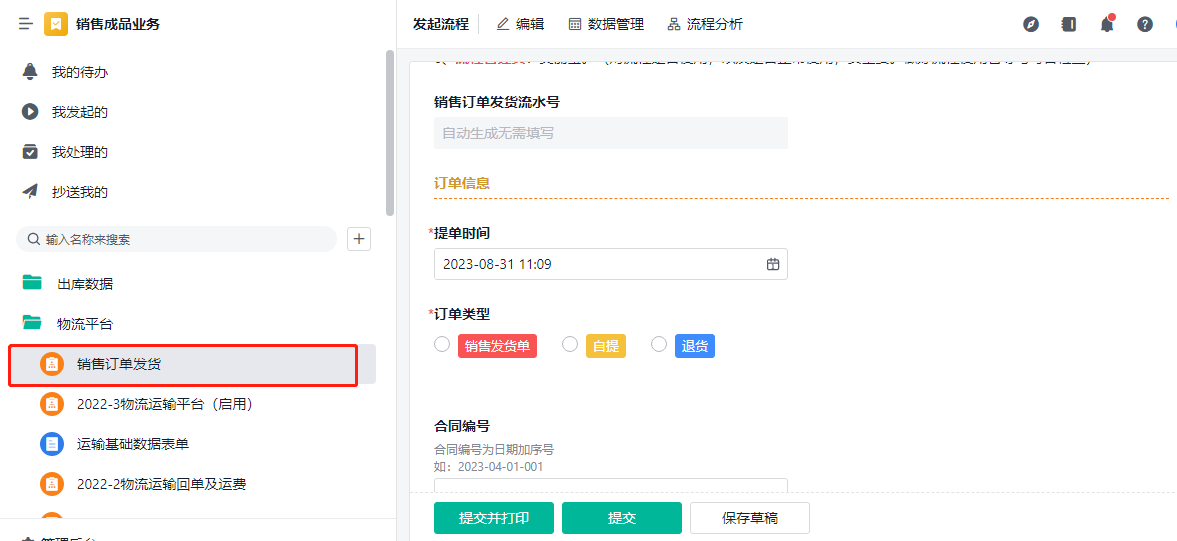Image resolution: width=1177 pixels, height=541 pixels.
Task: Open the 流程分析 tab
Action: 705,24
